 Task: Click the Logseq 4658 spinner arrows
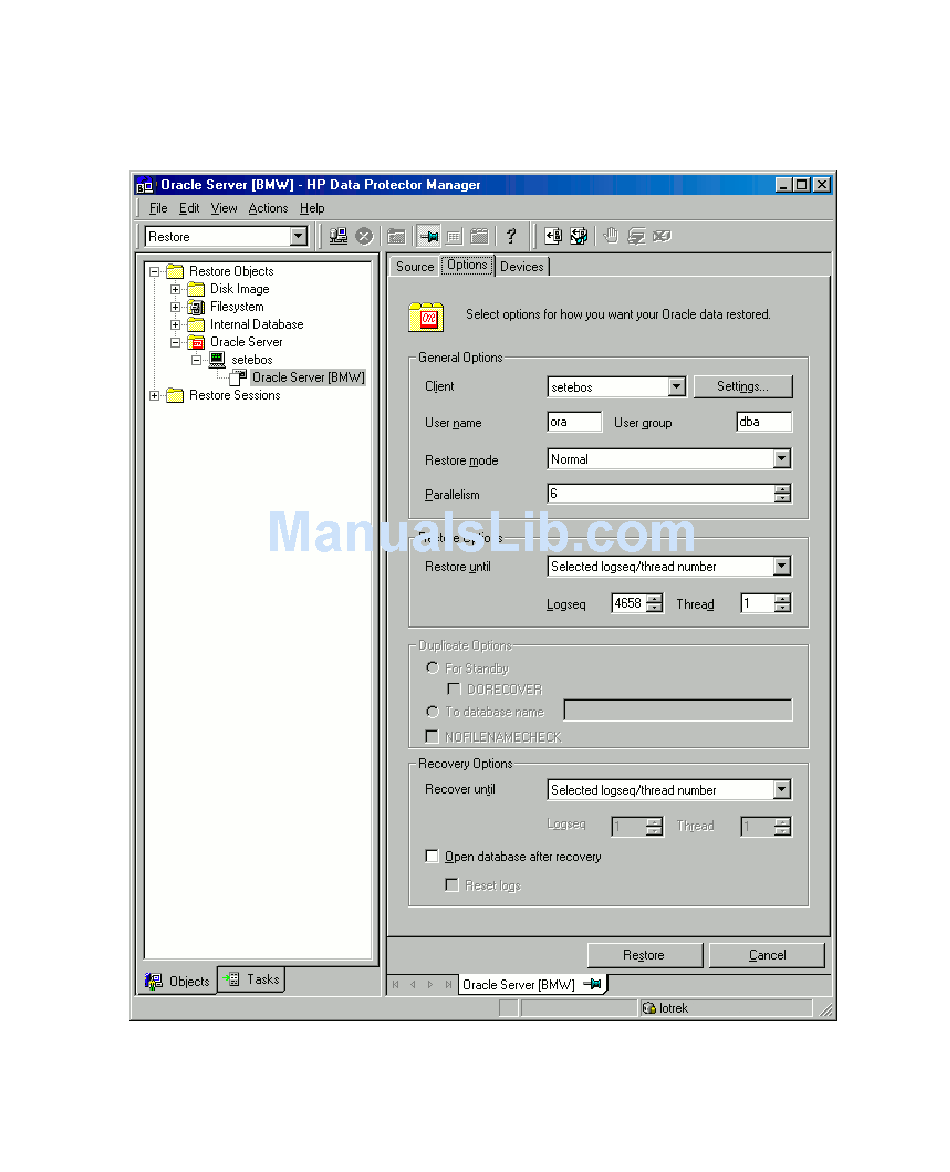(655, 603)
